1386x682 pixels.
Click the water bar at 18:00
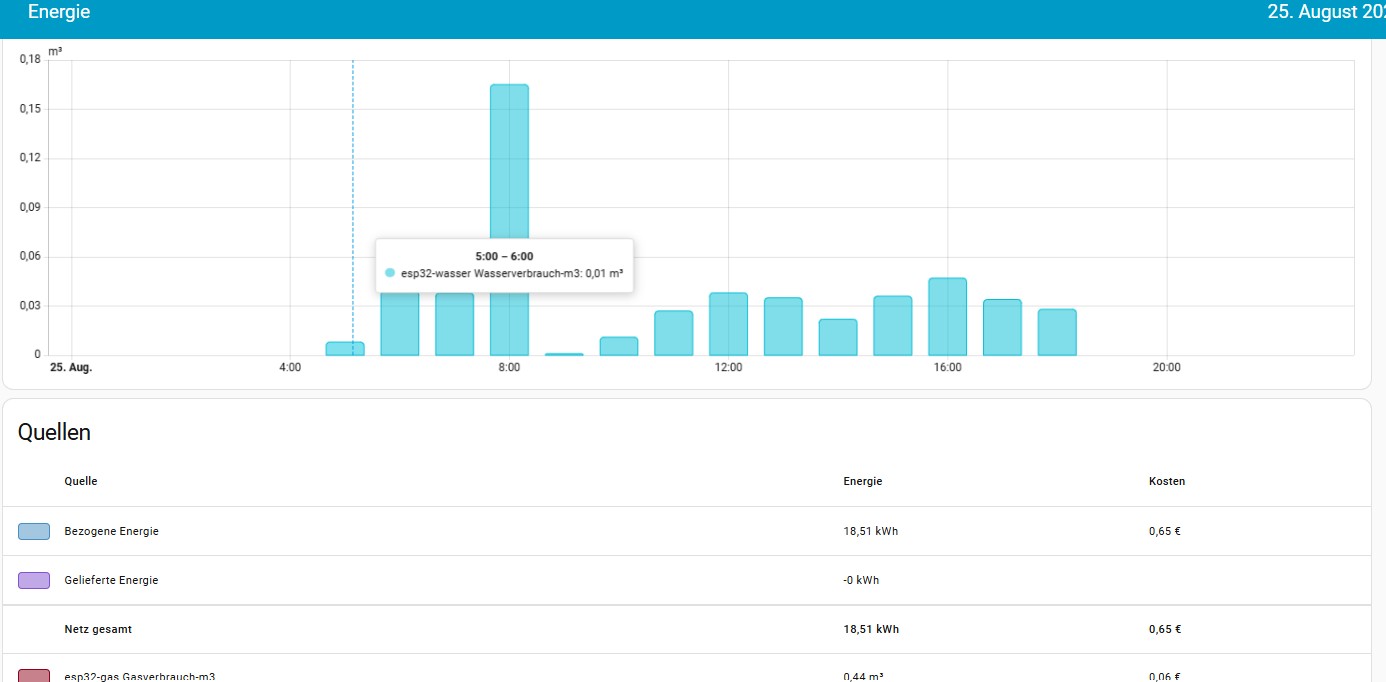pyautogui.click(x=1057, y=332)
